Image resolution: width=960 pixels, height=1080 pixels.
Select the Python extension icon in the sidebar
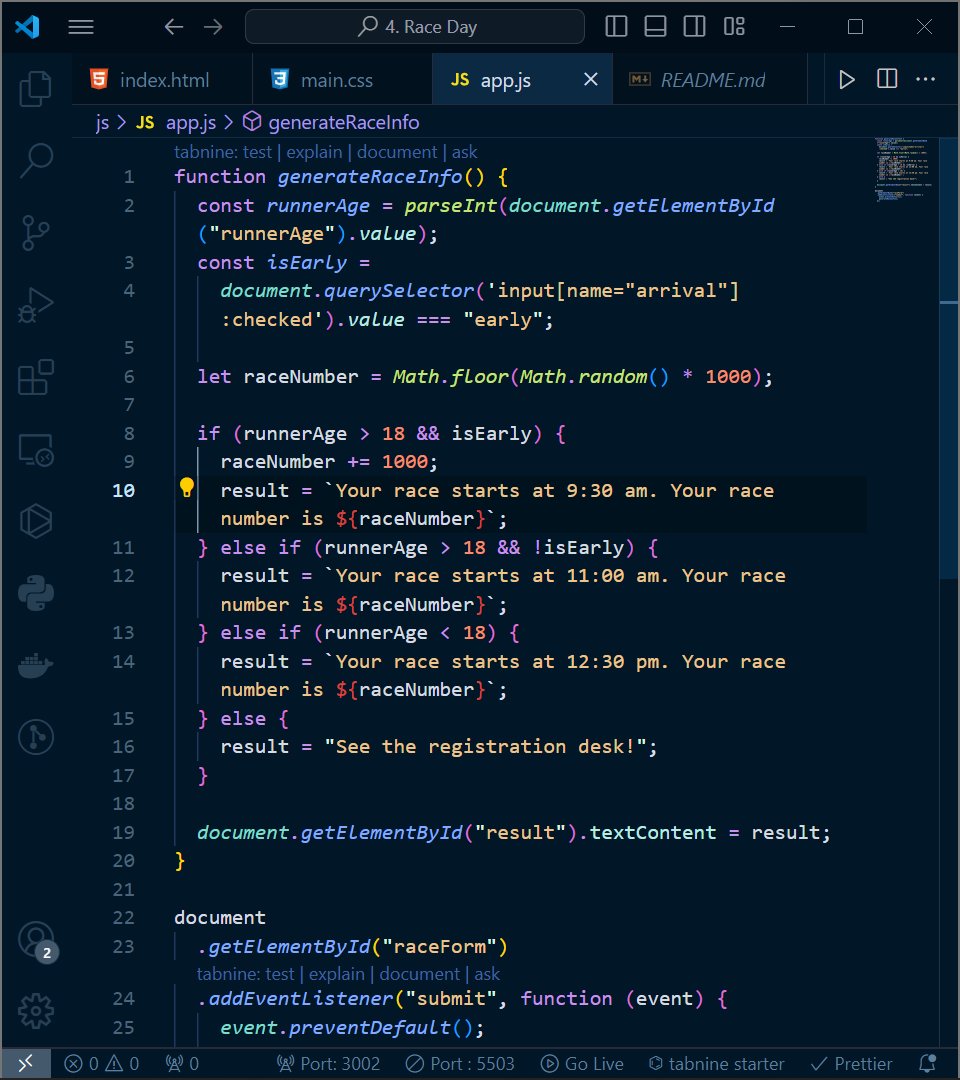tap(36, 593)
